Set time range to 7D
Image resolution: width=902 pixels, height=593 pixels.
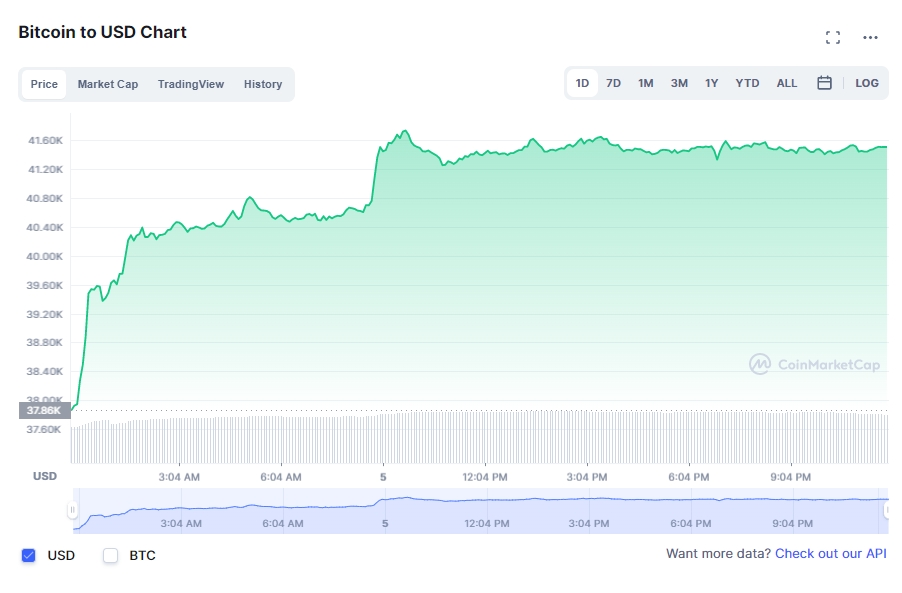click(x=613, y=83)
